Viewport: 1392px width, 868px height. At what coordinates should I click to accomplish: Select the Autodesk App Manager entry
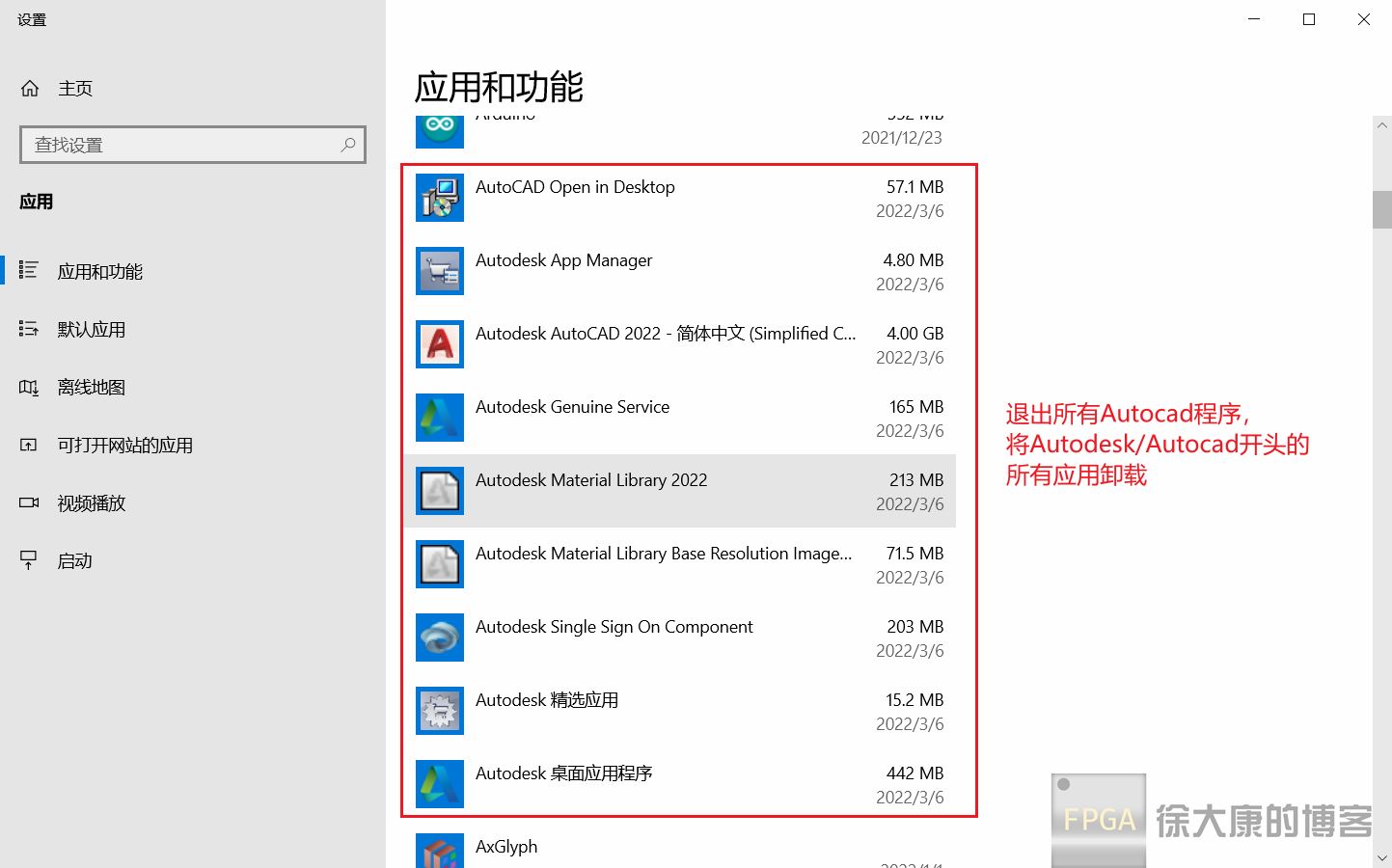point(680,271)
